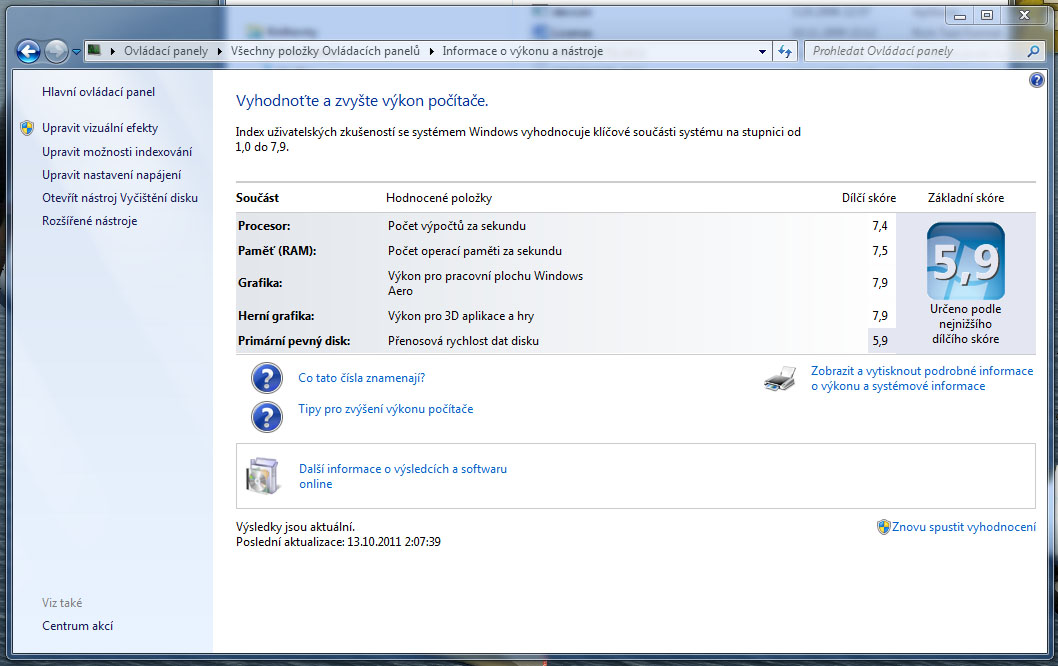1058x666 pixels.
Task: Click the 'Základní skóre' column header
Action: click(966, 198)
